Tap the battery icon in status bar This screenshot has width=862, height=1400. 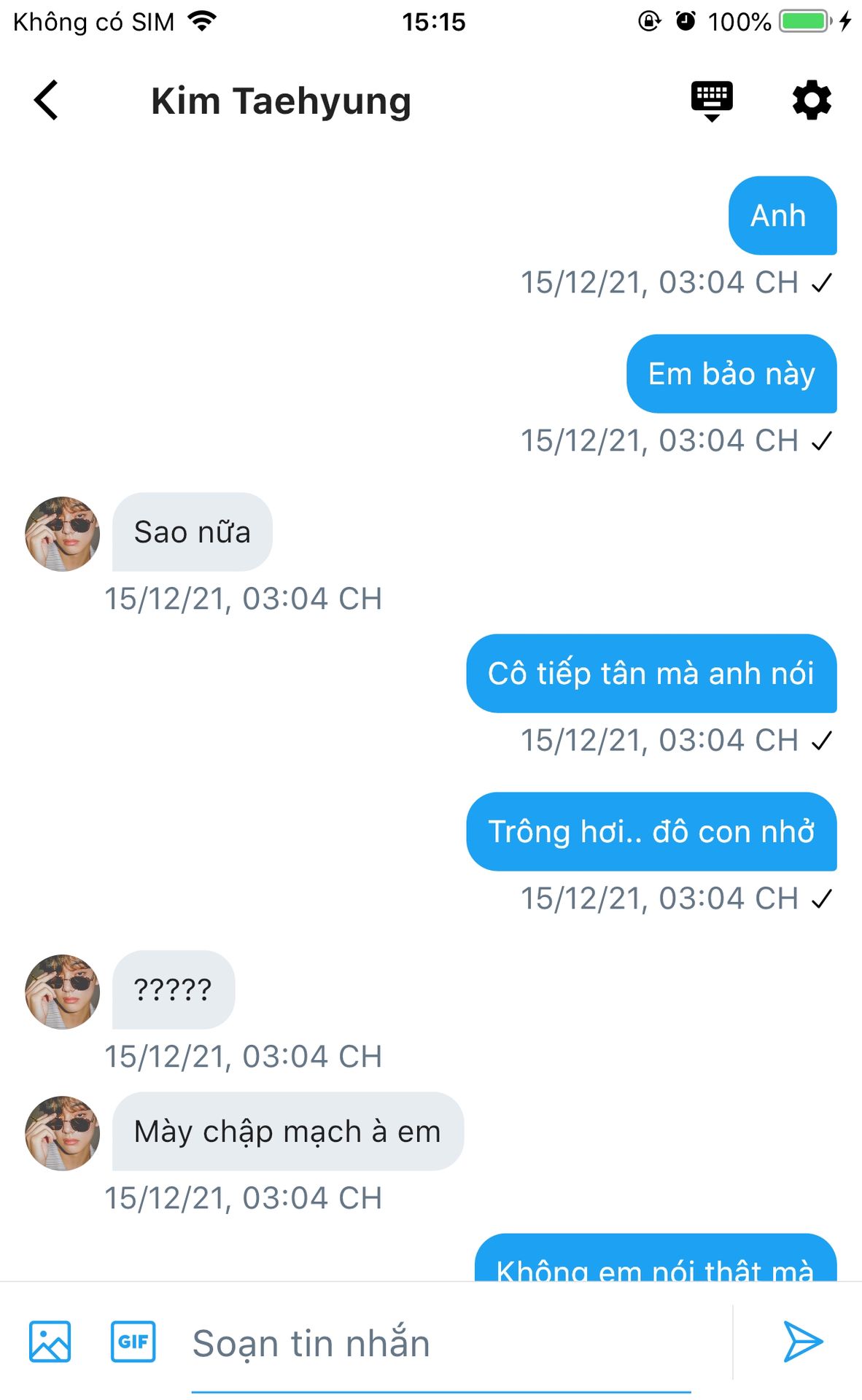pyautogui.click(x=805, y=21)
